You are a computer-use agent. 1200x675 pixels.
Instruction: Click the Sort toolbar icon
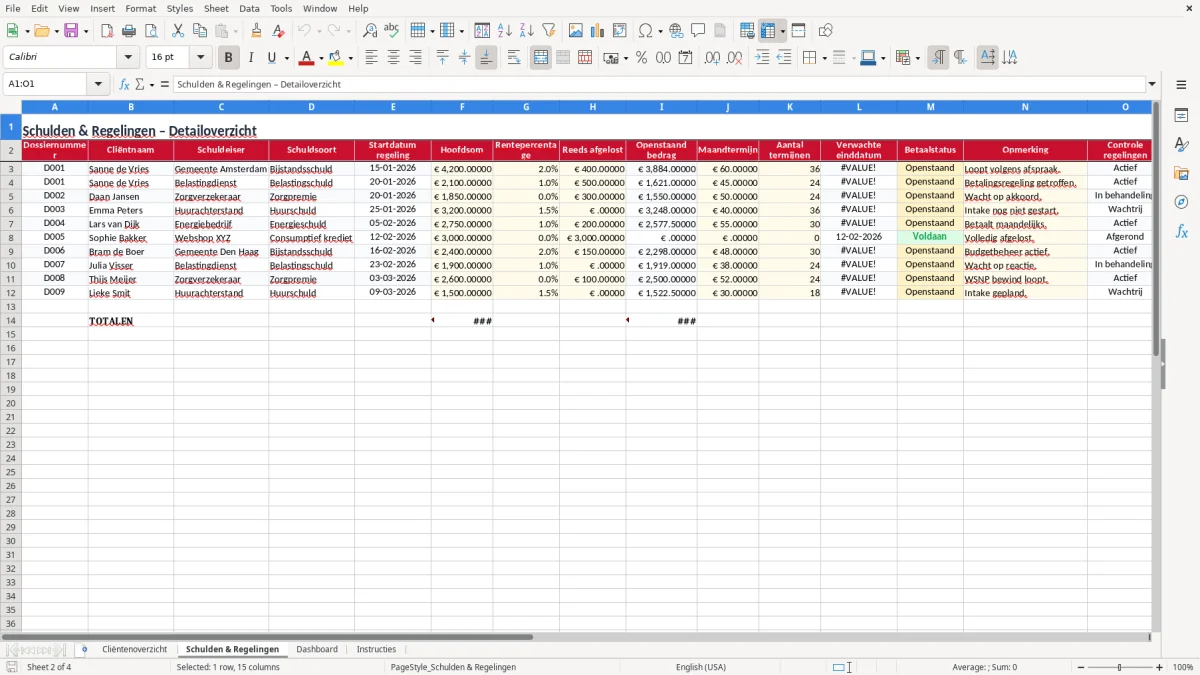coord(482,31)
